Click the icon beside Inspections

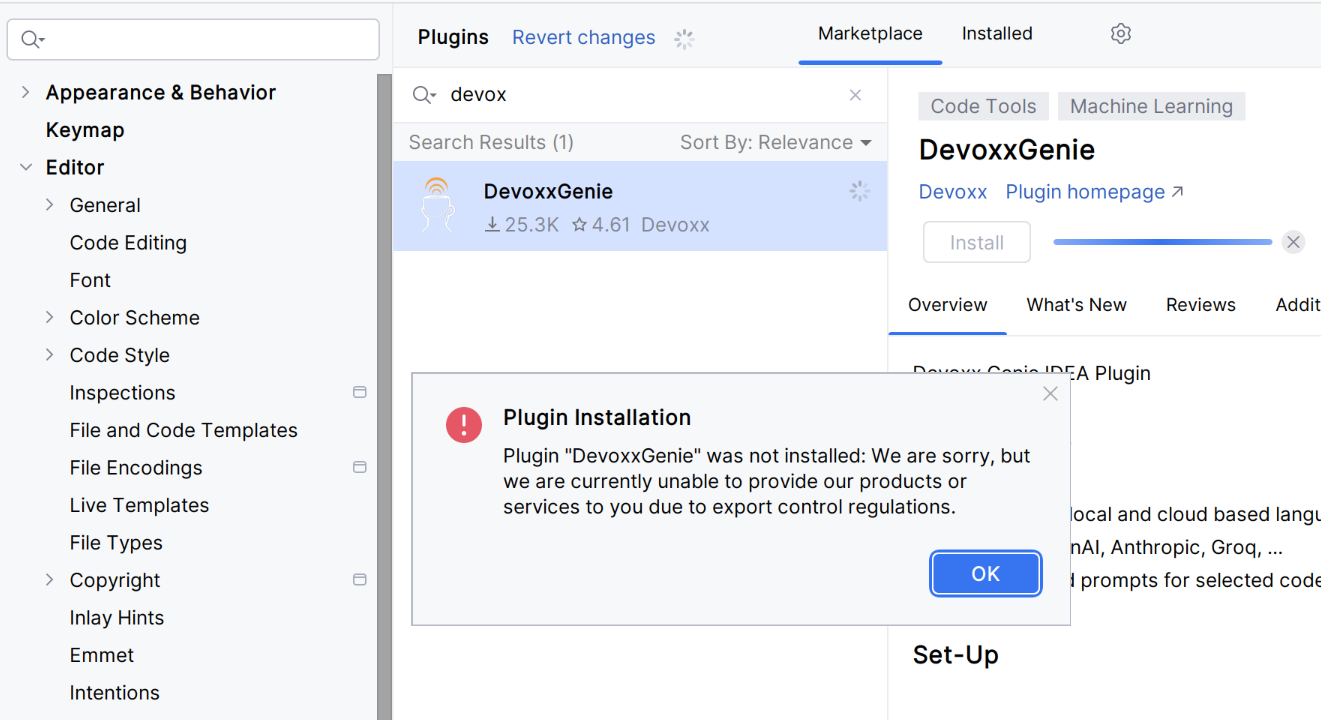pyautogui.click(x=360, y=392)
